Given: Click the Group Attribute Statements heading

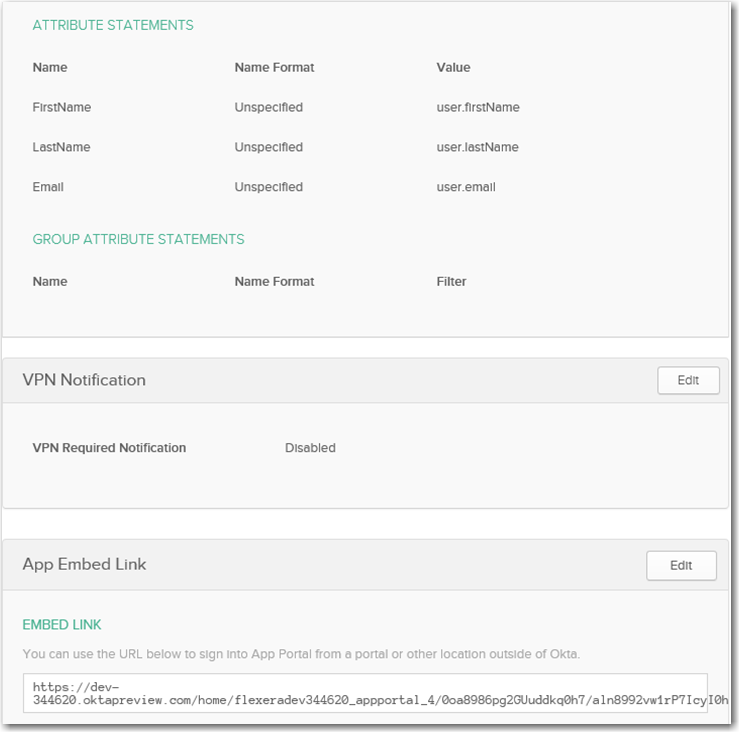Looking at the screenshot, I should point(138,239).
